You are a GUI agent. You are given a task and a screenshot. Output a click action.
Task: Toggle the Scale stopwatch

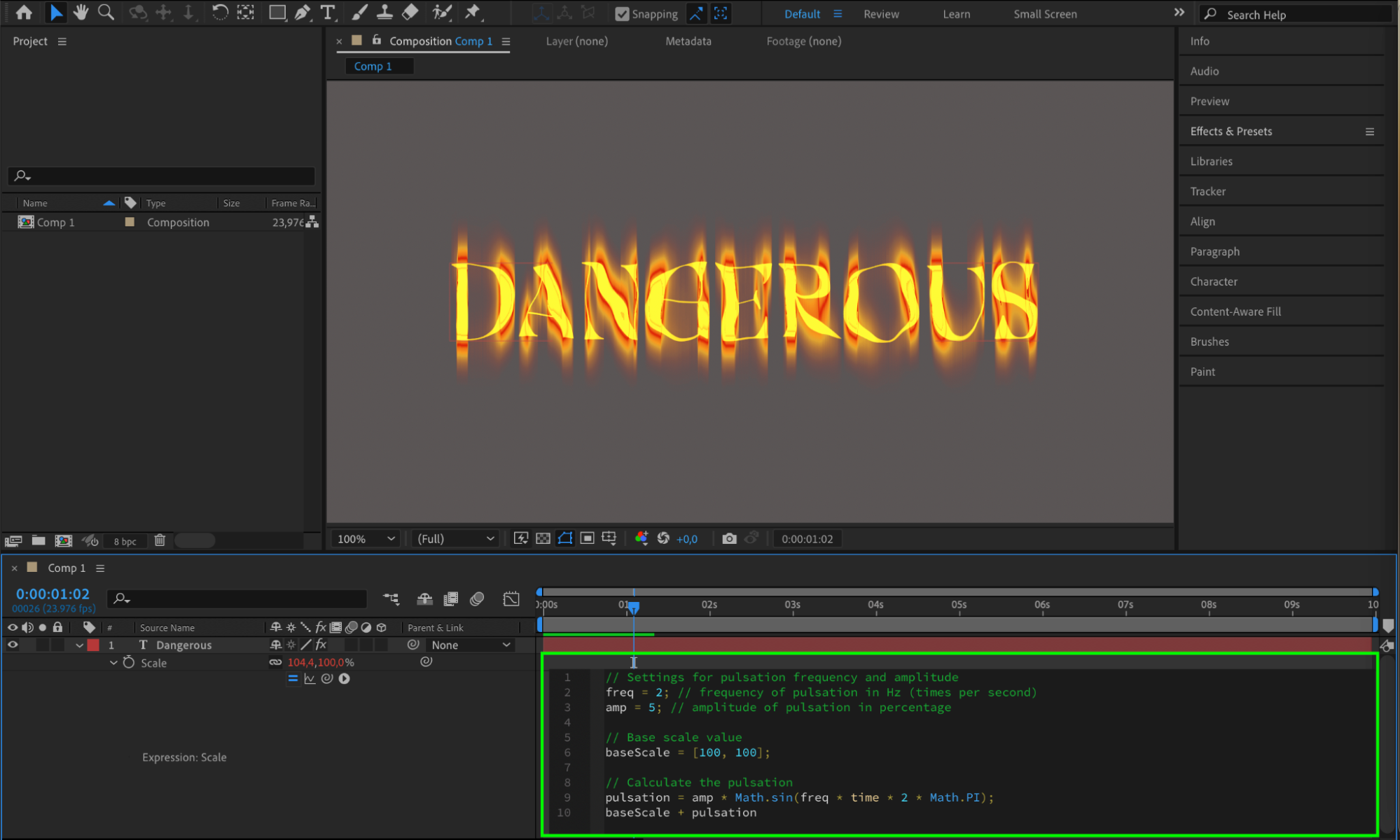click(129, 662)
